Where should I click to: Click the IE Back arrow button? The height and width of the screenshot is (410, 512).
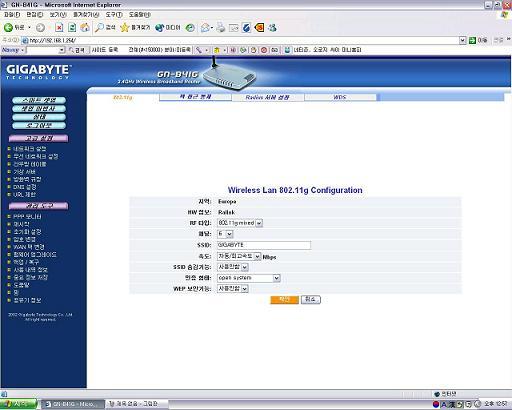tap(8, 28)
